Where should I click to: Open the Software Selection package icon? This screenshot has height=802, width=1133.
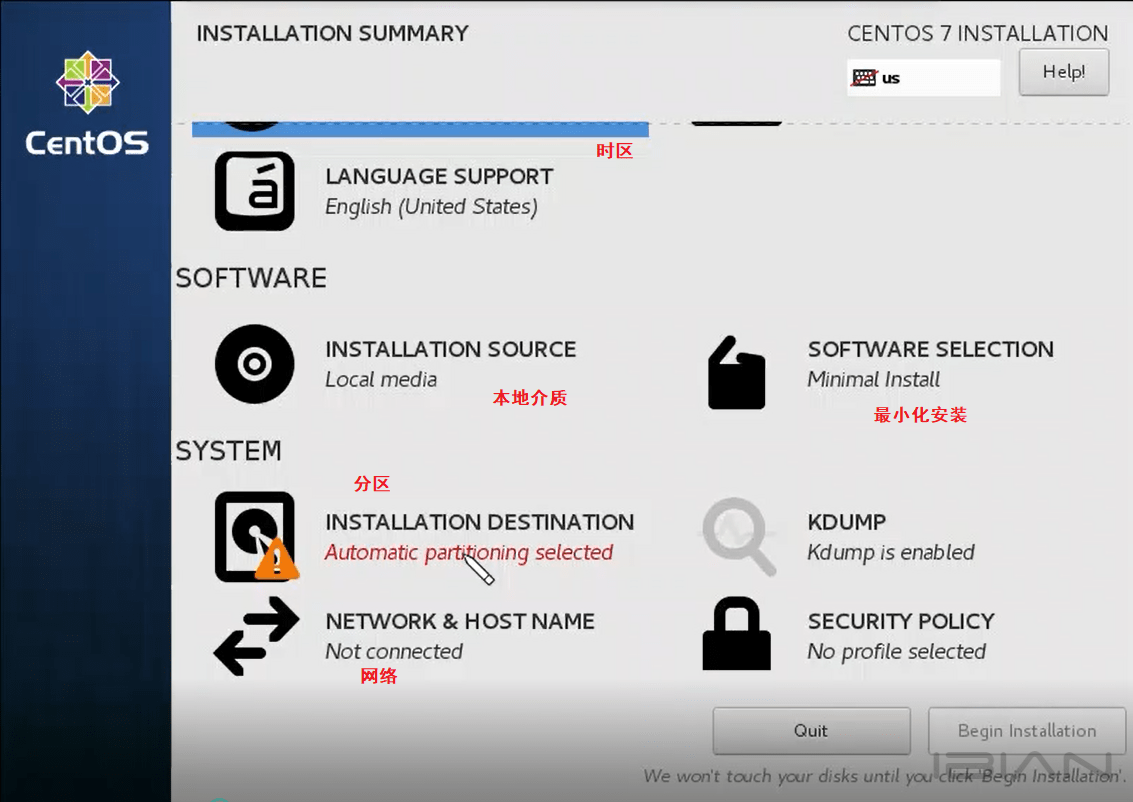pos(736,373)
